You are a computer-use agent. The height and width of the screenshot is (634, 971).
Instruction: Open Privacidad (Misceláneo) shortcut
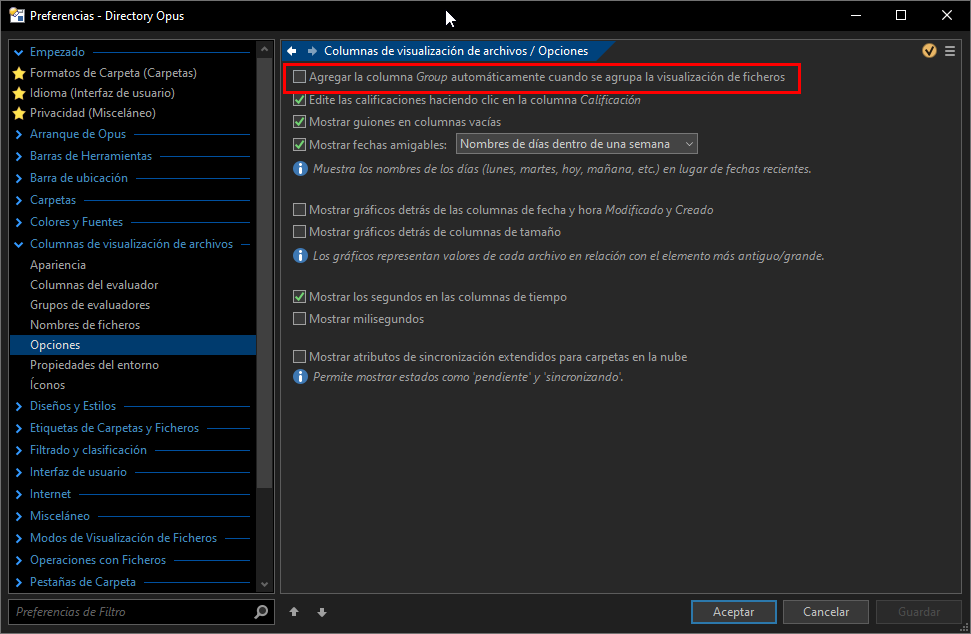tap(93, 113)
